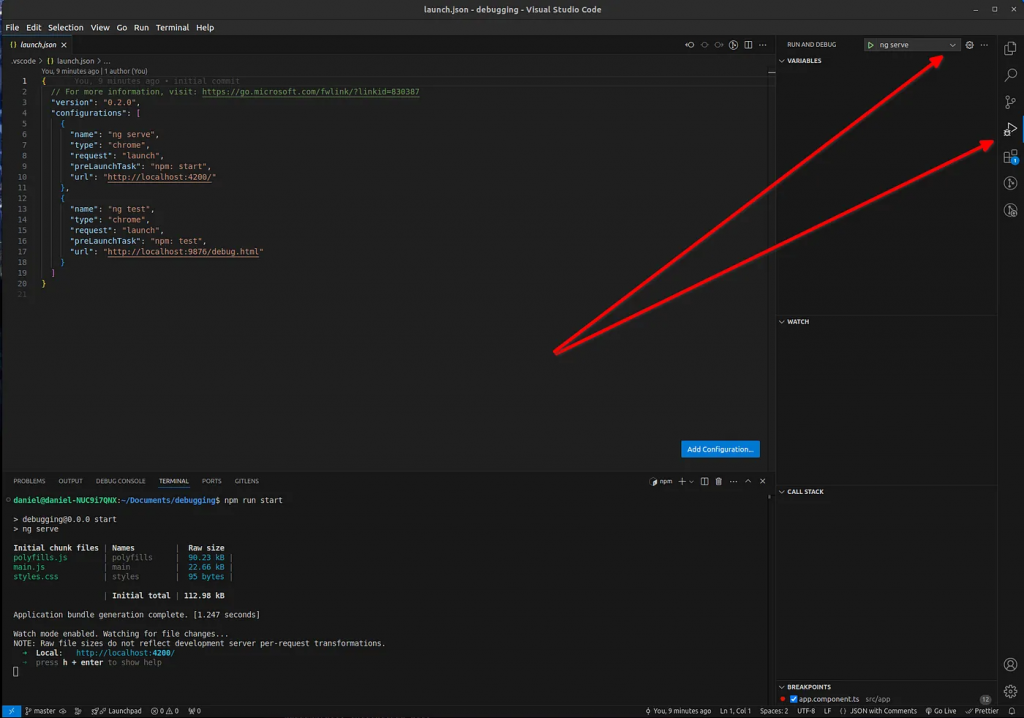Uncheck the app.component.ts breakpoint checkbox
The width and height of the screenshot is (1024, 718).
pos(793,699)
